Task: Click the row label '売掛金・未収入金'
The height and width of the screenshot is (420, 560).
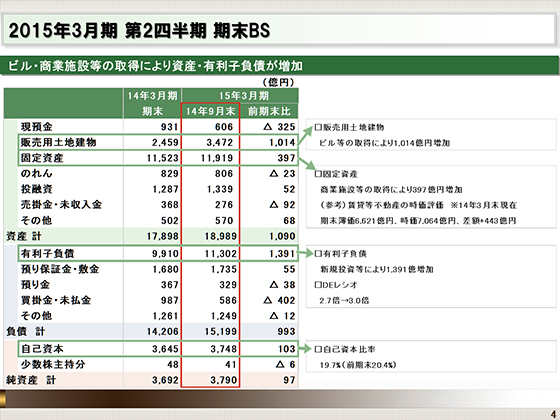Action: (x=61, y=205)
